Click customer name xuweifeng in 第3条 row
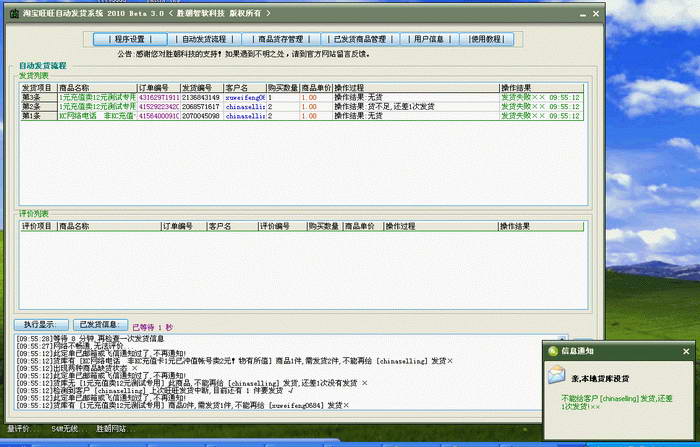The image size is (700, 447). pyautogui.click(x=245, y=97)
